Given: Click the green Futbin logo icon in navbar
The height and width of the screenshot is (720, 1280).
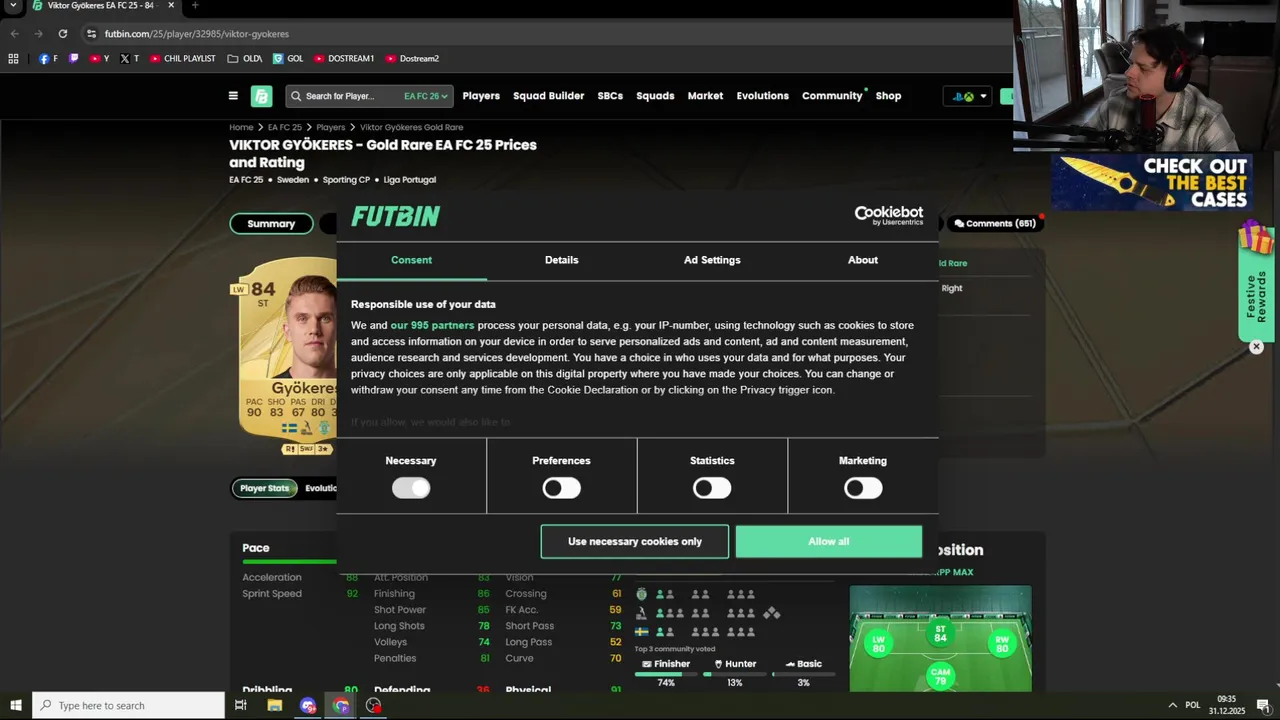Looking at the screenshot, I should pos(261,96).
